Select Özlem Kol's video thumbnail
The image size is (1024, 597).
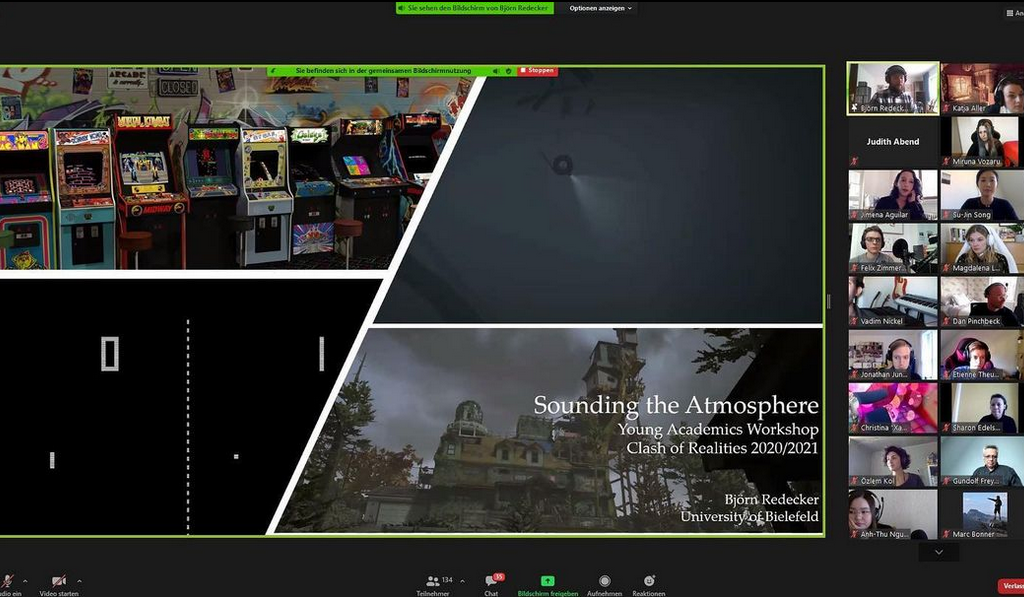point(893,461)
